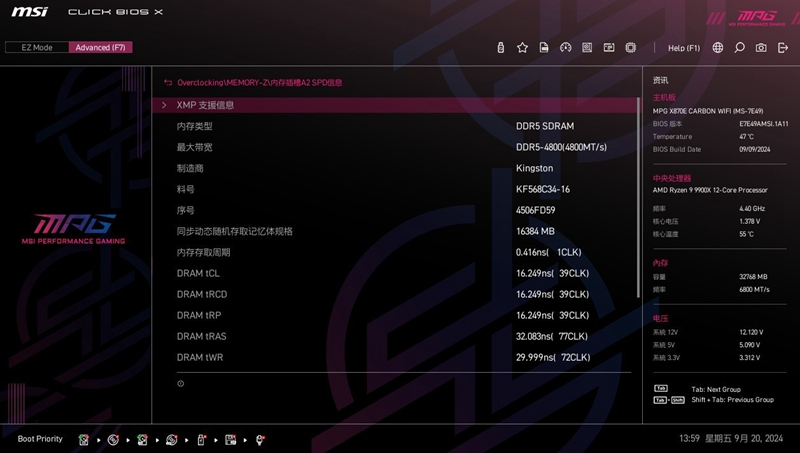800x453 pixels.
Task: Click the Favorites star icon
Action: [522, 48]
